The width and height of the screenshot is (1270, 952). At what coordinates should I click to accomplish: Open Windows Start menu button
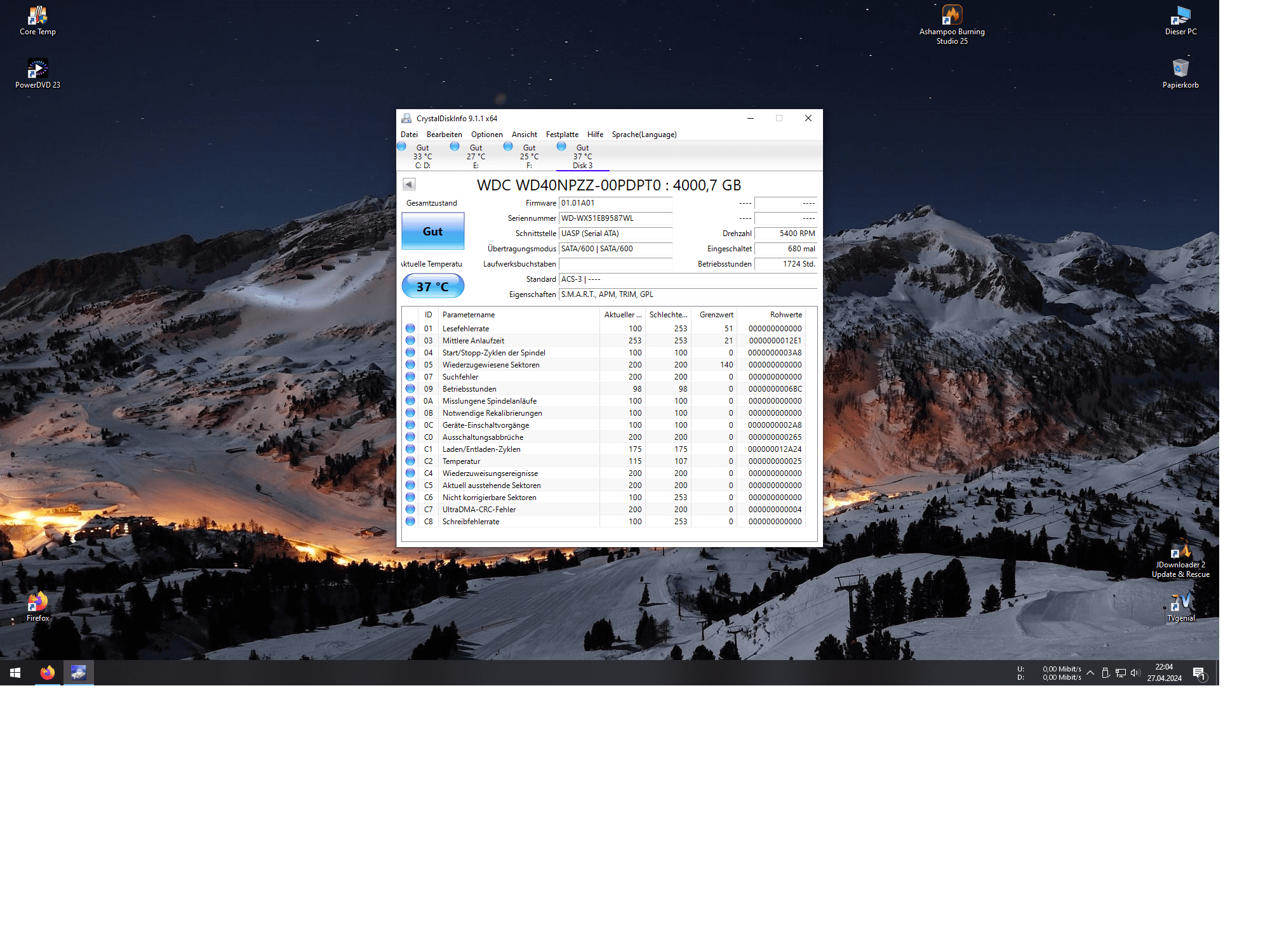click(x=15, y=673)
